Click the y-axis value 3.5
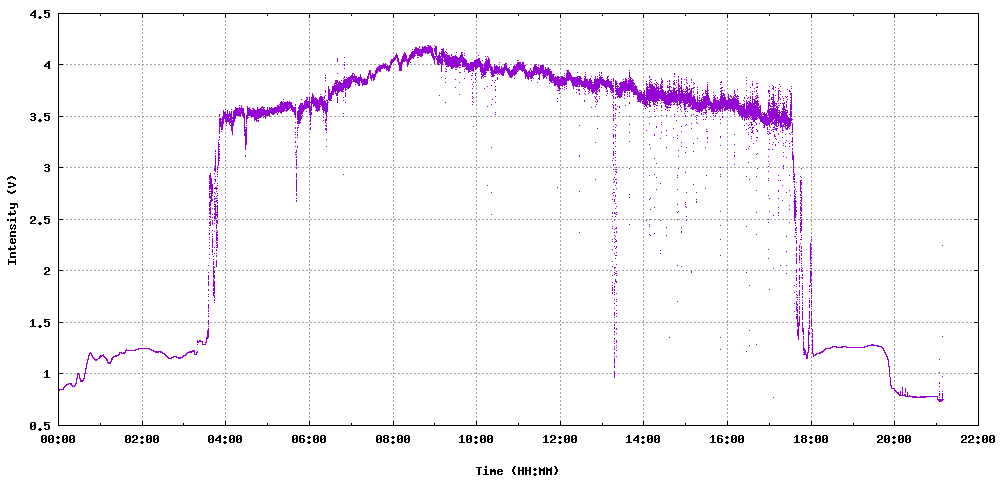Viewport: 1000px width, 480px height. [40, 116]
